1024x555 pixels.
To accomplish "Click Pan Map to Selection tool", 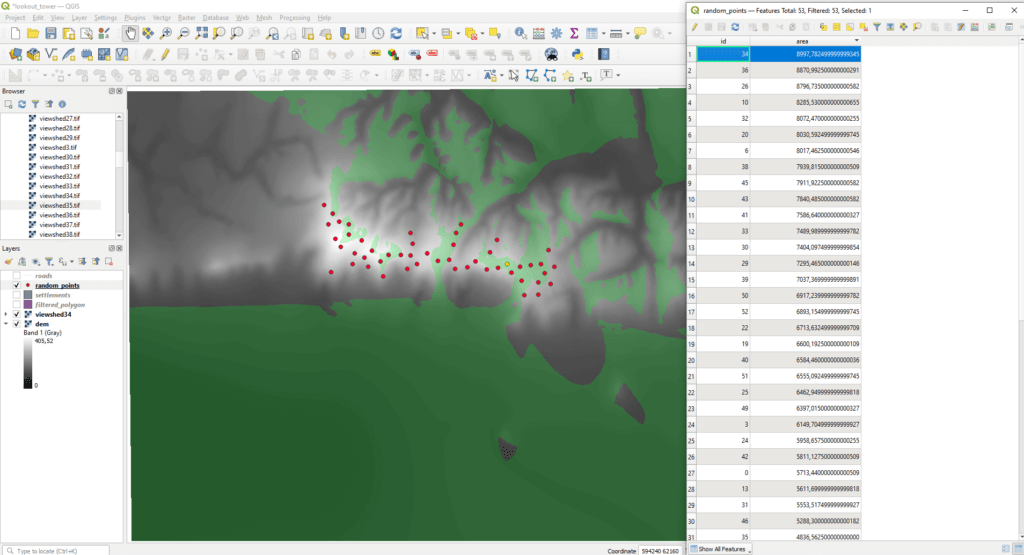I will pos(148,33).
